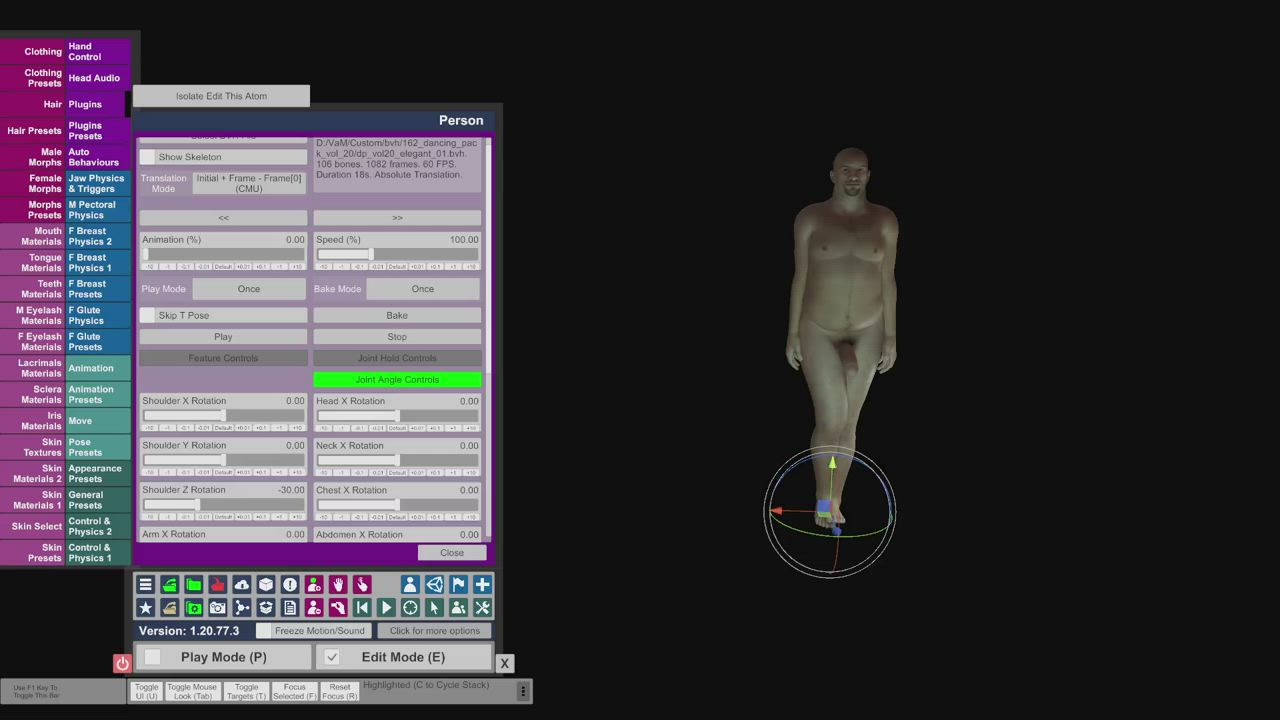The height and width of the screenshot is (720, 1280).
Task: Switch to Play Mode (P)
Action: pyautogui.click(x=224, y=657)
